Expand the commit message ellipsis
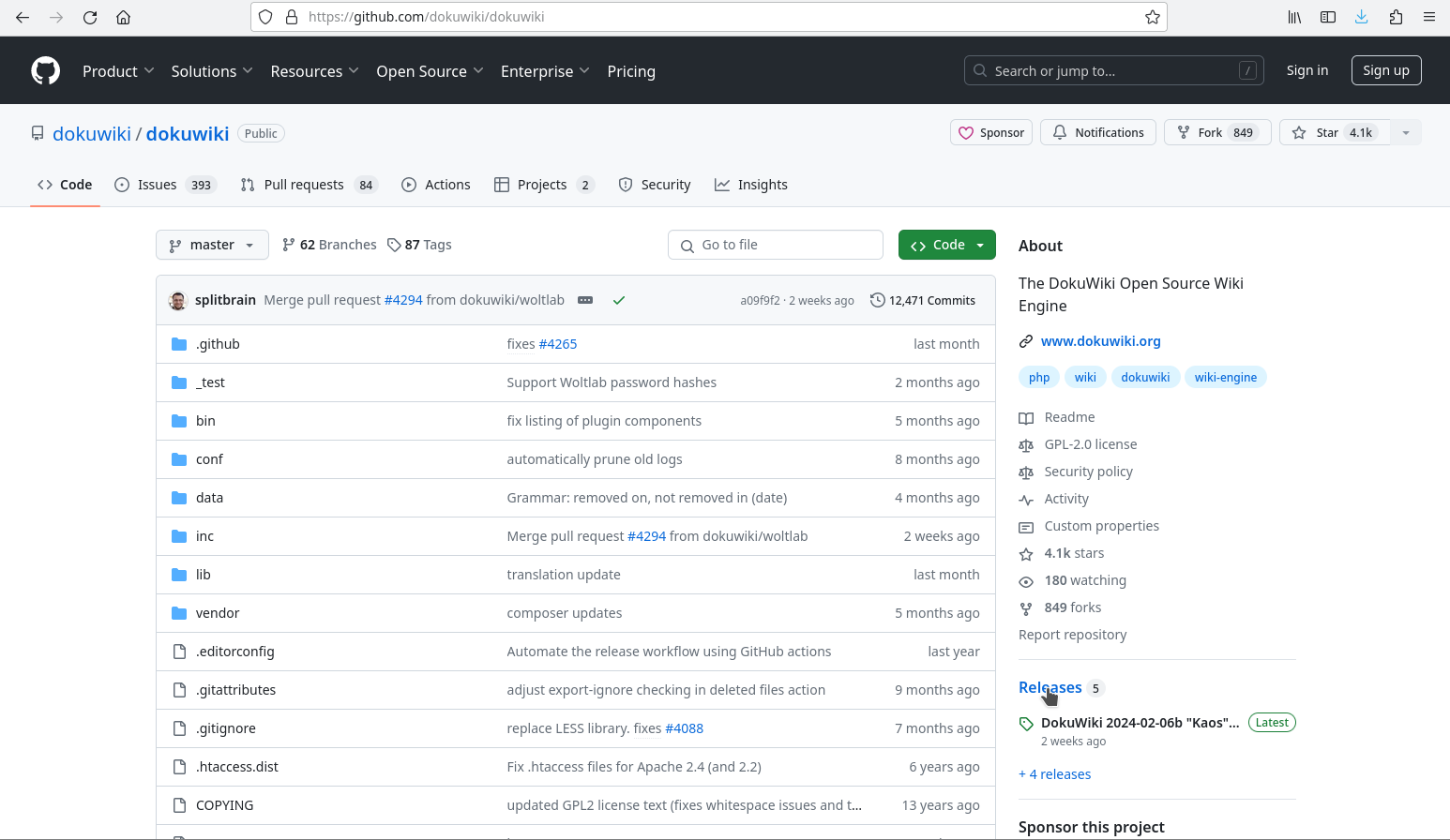The image size is (1450, 840). tap(585, 300)
